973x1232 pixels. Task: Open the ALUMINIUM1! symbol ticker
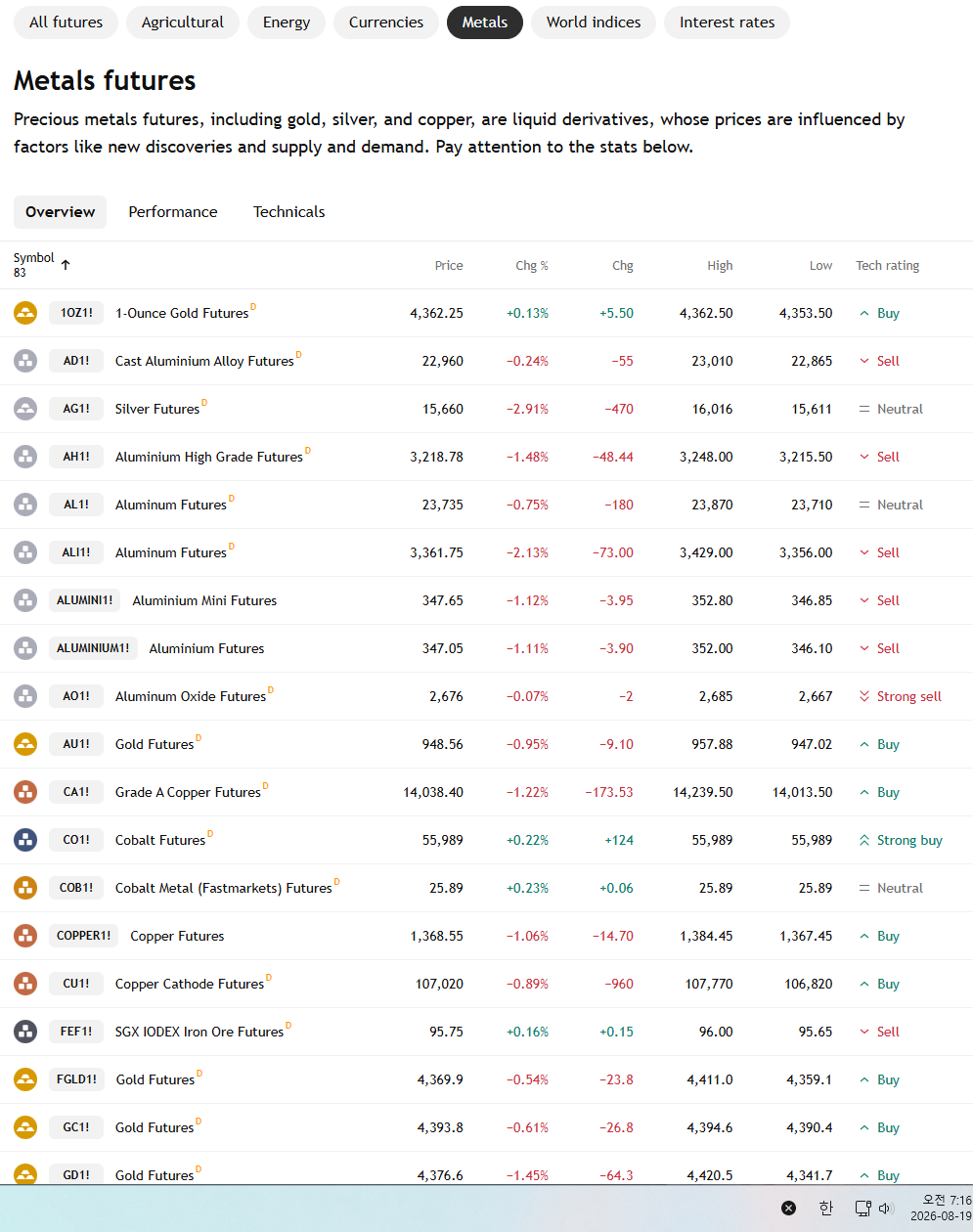(93, 648)
